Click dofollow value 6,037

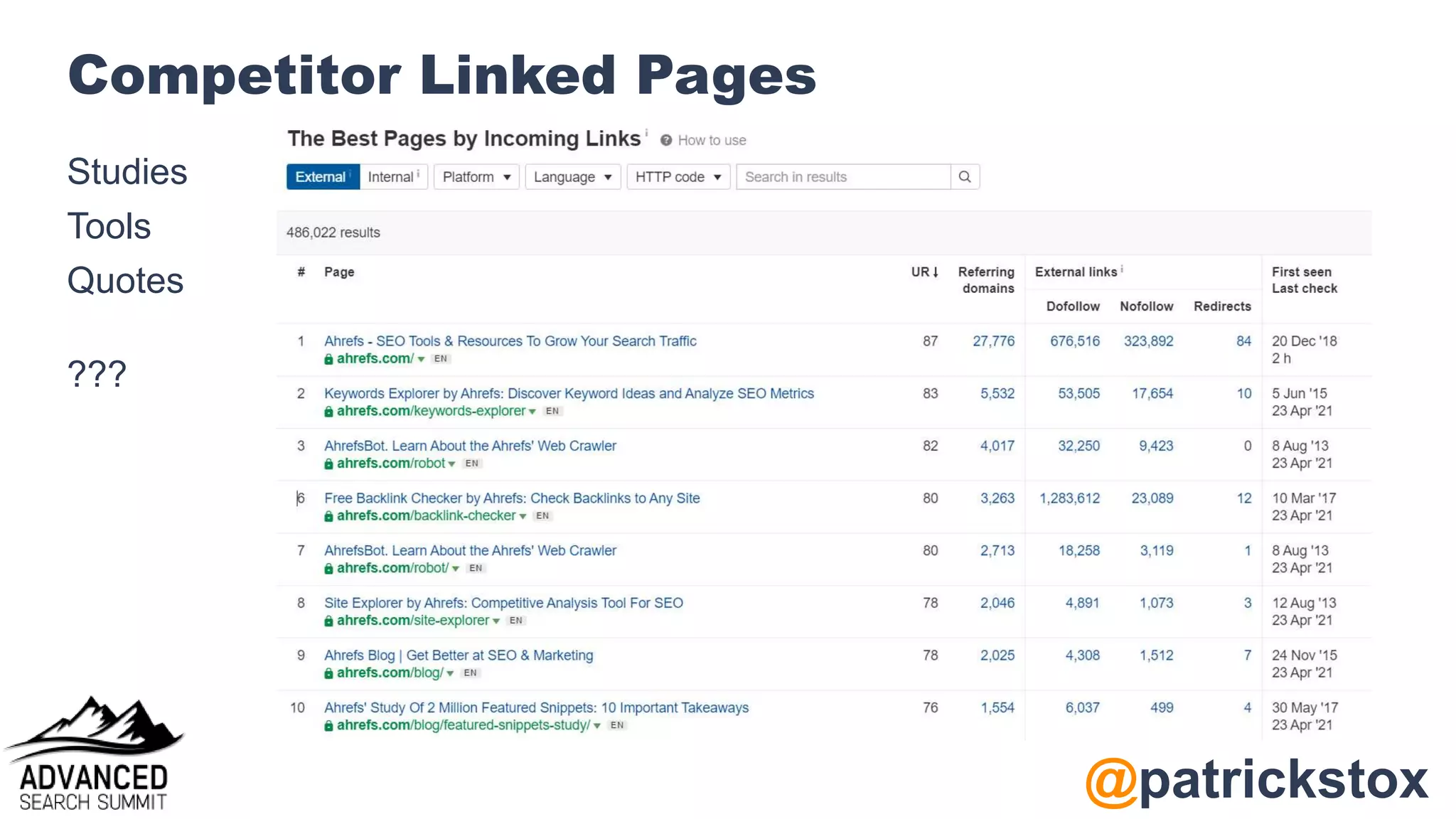1082,708
